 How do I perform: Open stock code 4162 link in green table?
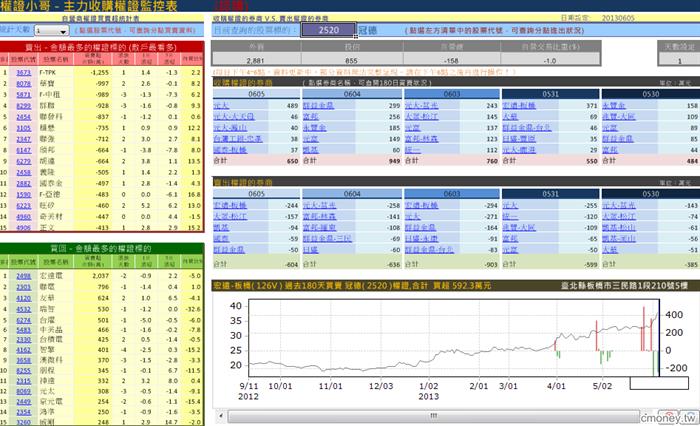[x=24, y=350]
